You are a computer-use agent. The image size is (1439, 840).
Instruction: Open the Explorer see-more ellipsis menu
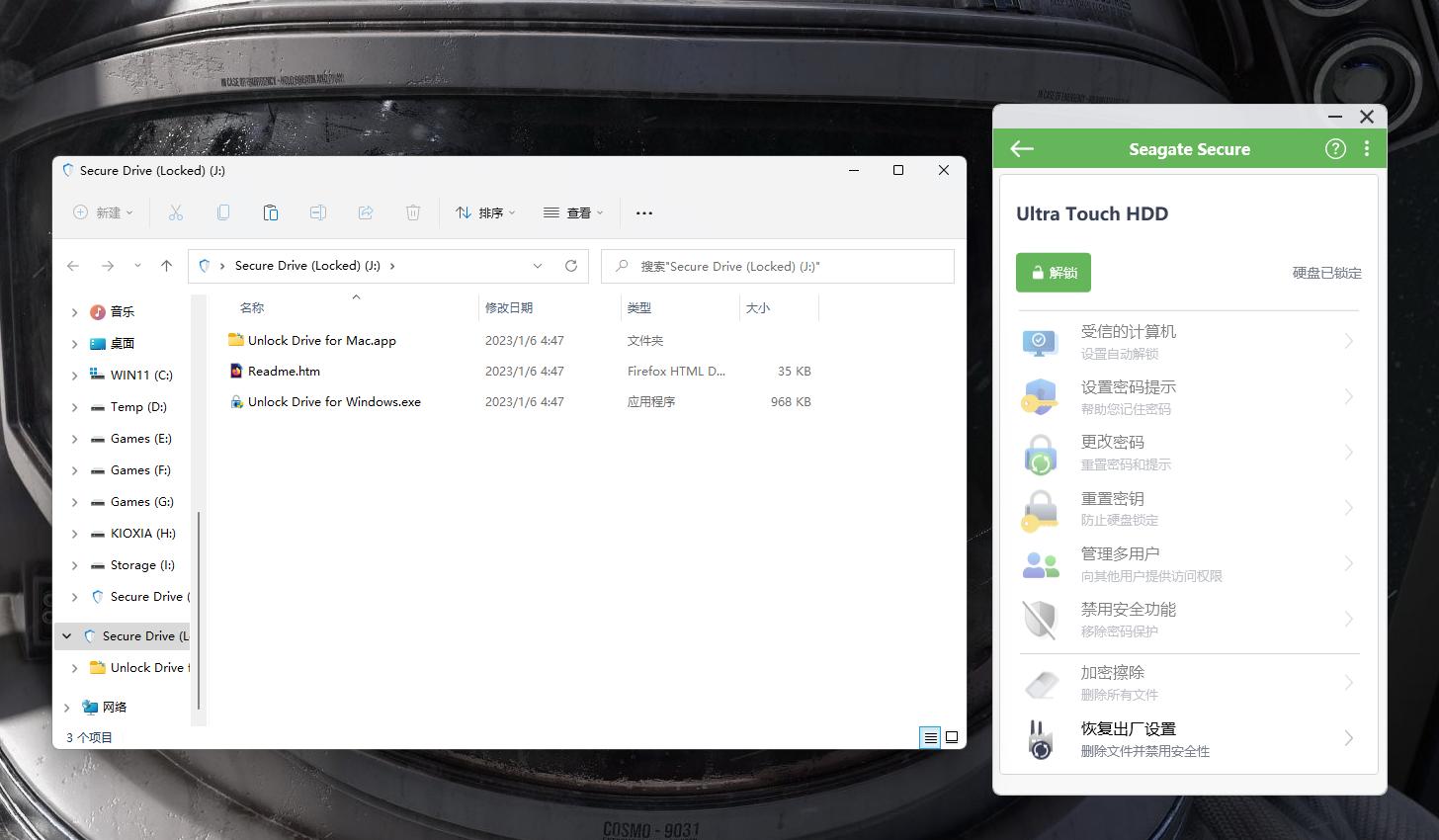[644, 212]
